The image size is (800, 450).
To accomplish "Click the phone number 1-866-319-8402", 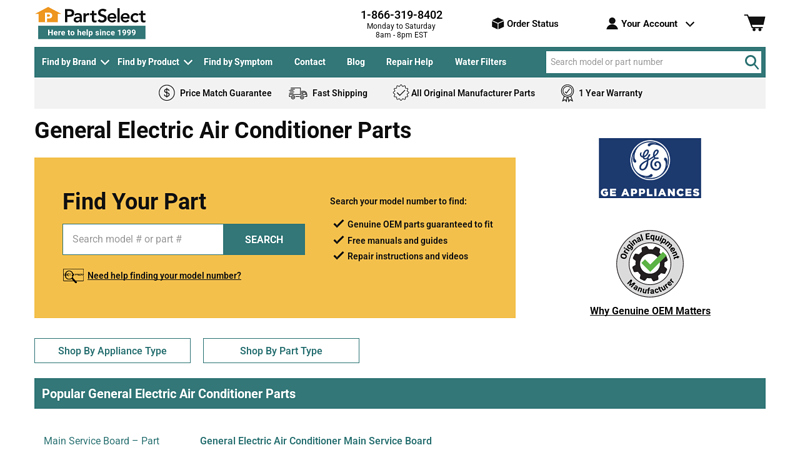I will tap(402, 15).
